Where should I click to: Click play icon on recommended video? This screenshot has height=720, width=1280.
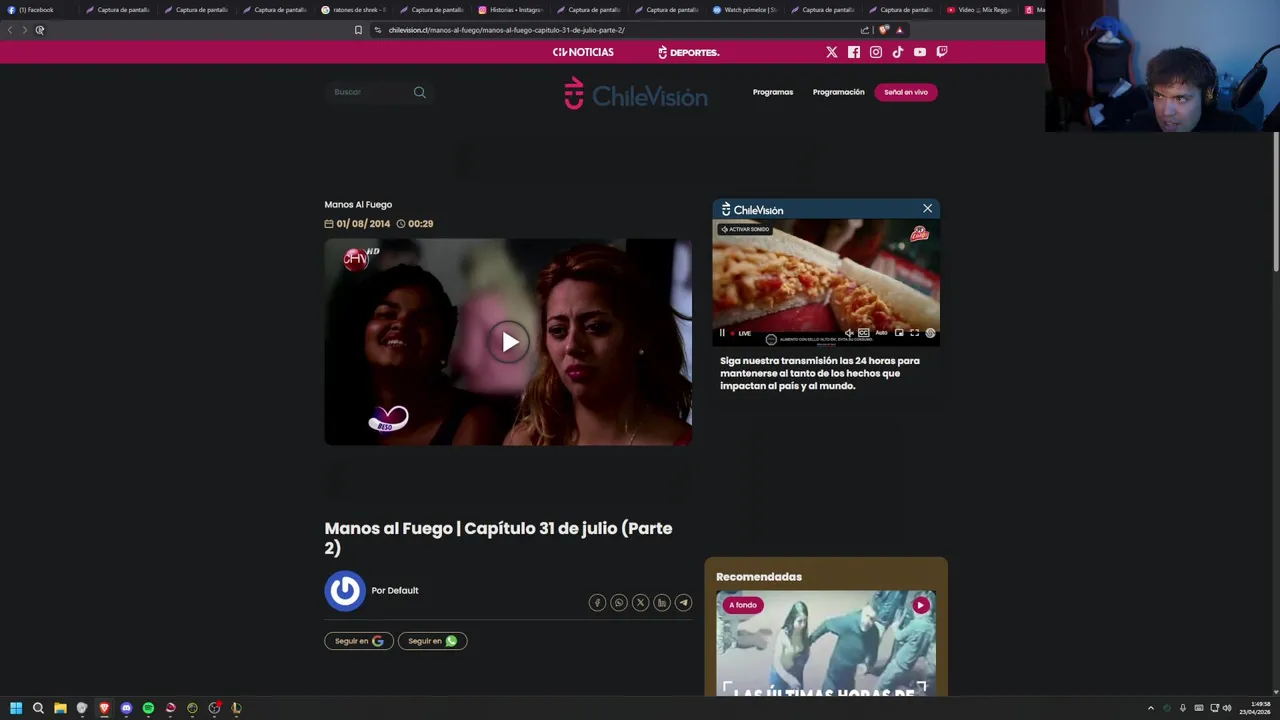(x=920, y=605)
